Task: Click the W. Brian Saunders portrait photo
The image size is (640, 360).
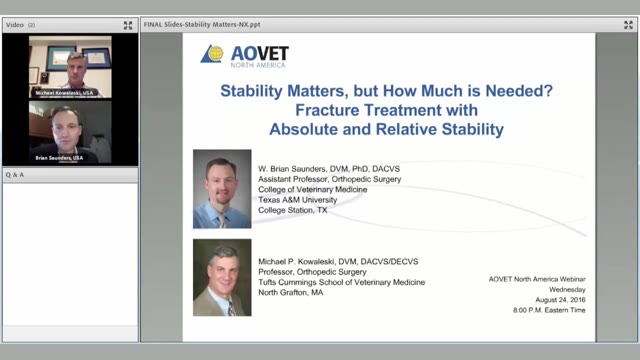Action: [222, 189]
